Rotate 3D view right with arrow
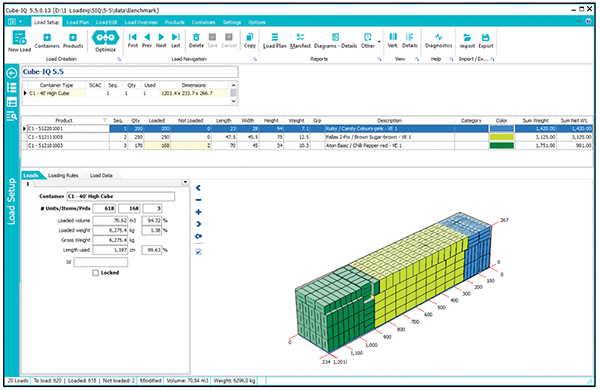 [198, 224]
